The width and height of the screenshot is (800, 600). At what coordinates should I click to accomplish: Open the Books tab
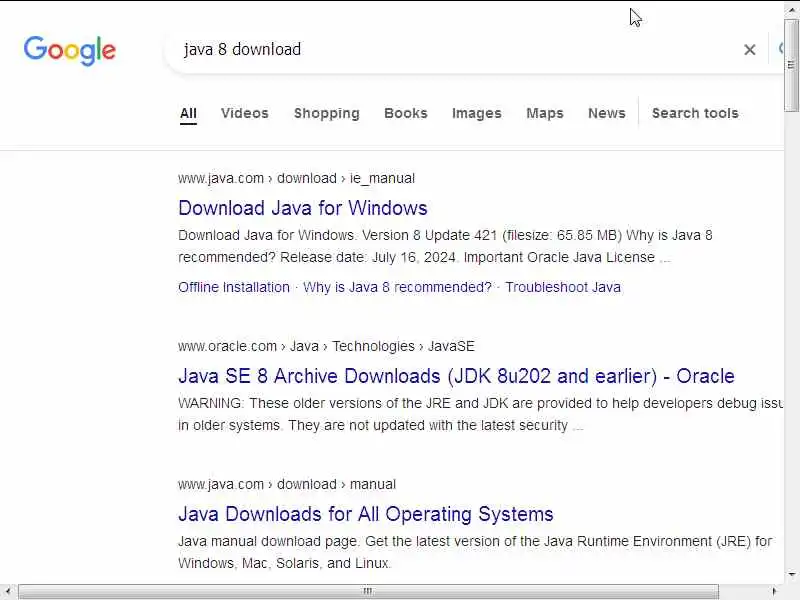(406, 113)
